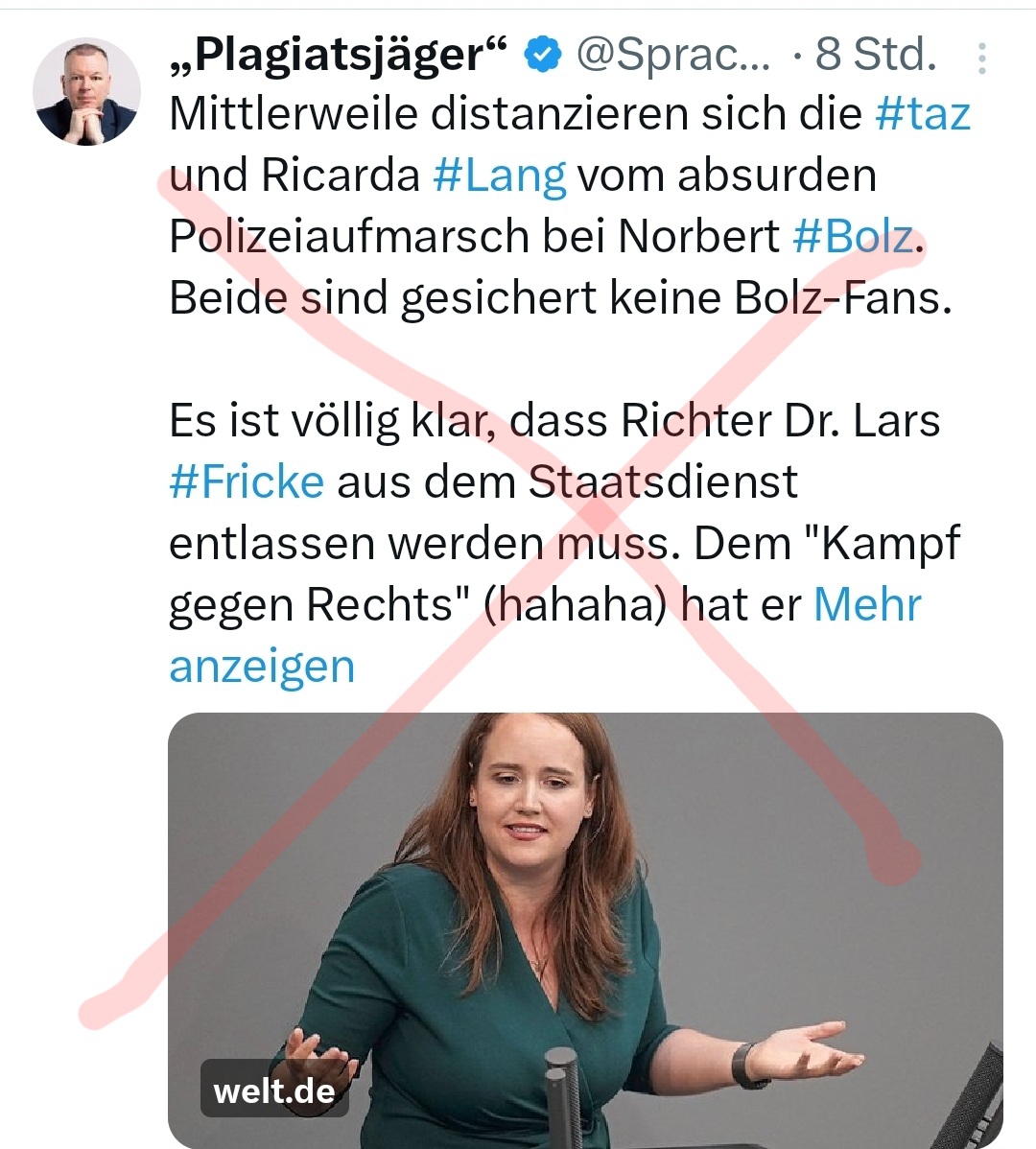
Task: Open the tweet via the 8 Std. timestamp
Action: point(876,55)
